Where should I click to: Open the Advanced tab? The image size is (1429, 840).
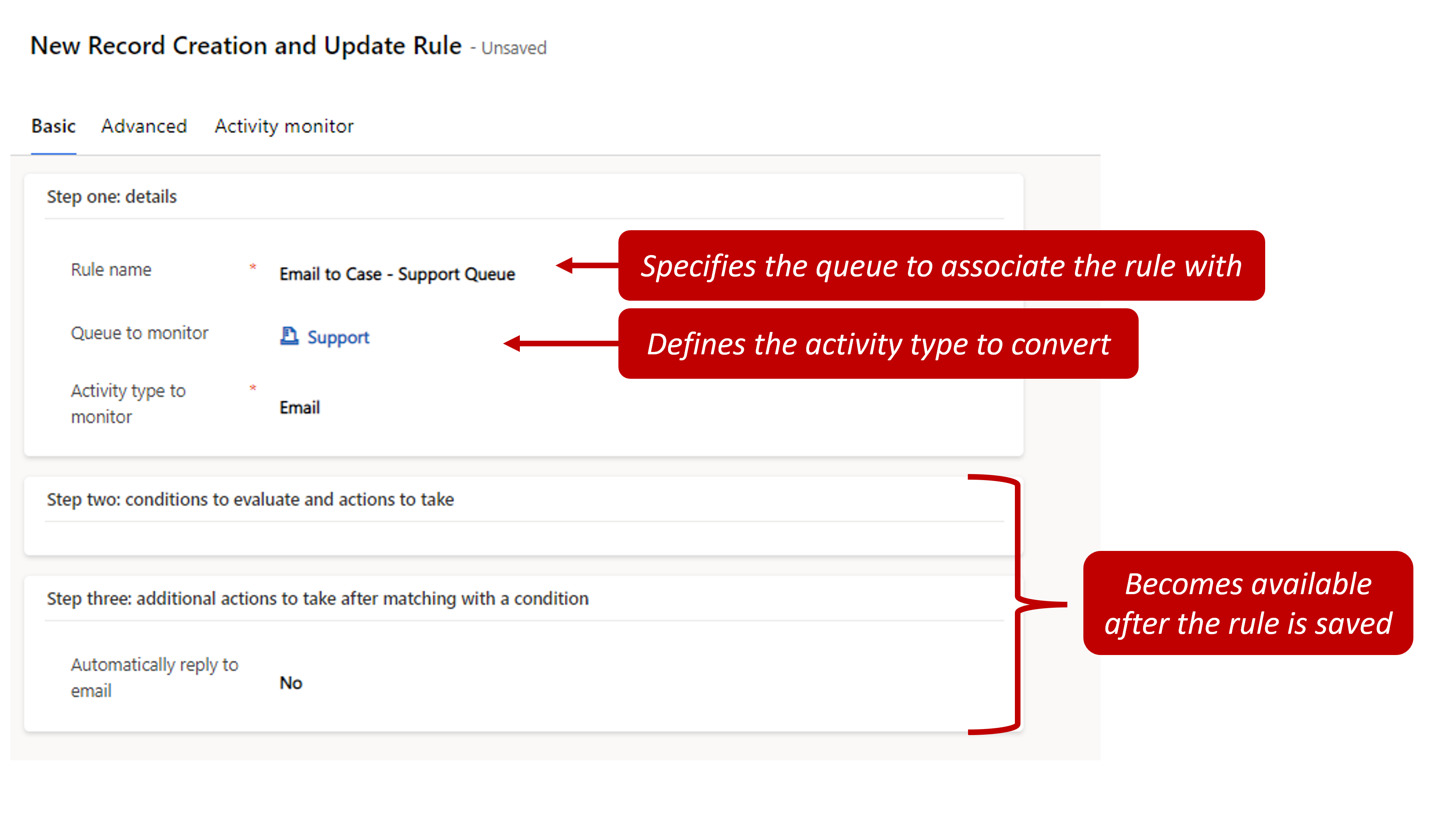[x=144, y=126]
